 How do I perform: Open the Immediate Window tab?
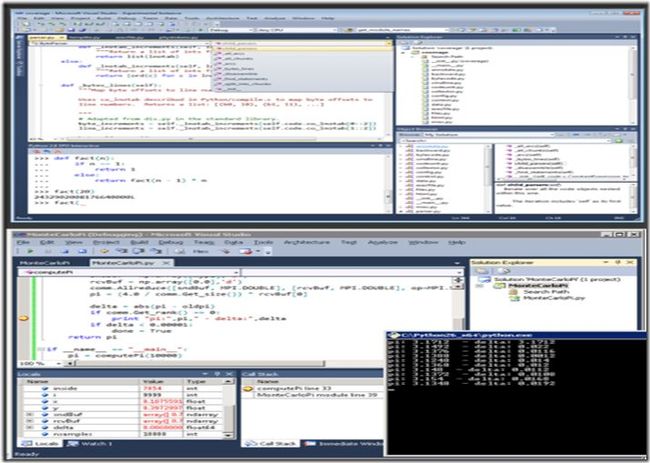click(345, 444)
